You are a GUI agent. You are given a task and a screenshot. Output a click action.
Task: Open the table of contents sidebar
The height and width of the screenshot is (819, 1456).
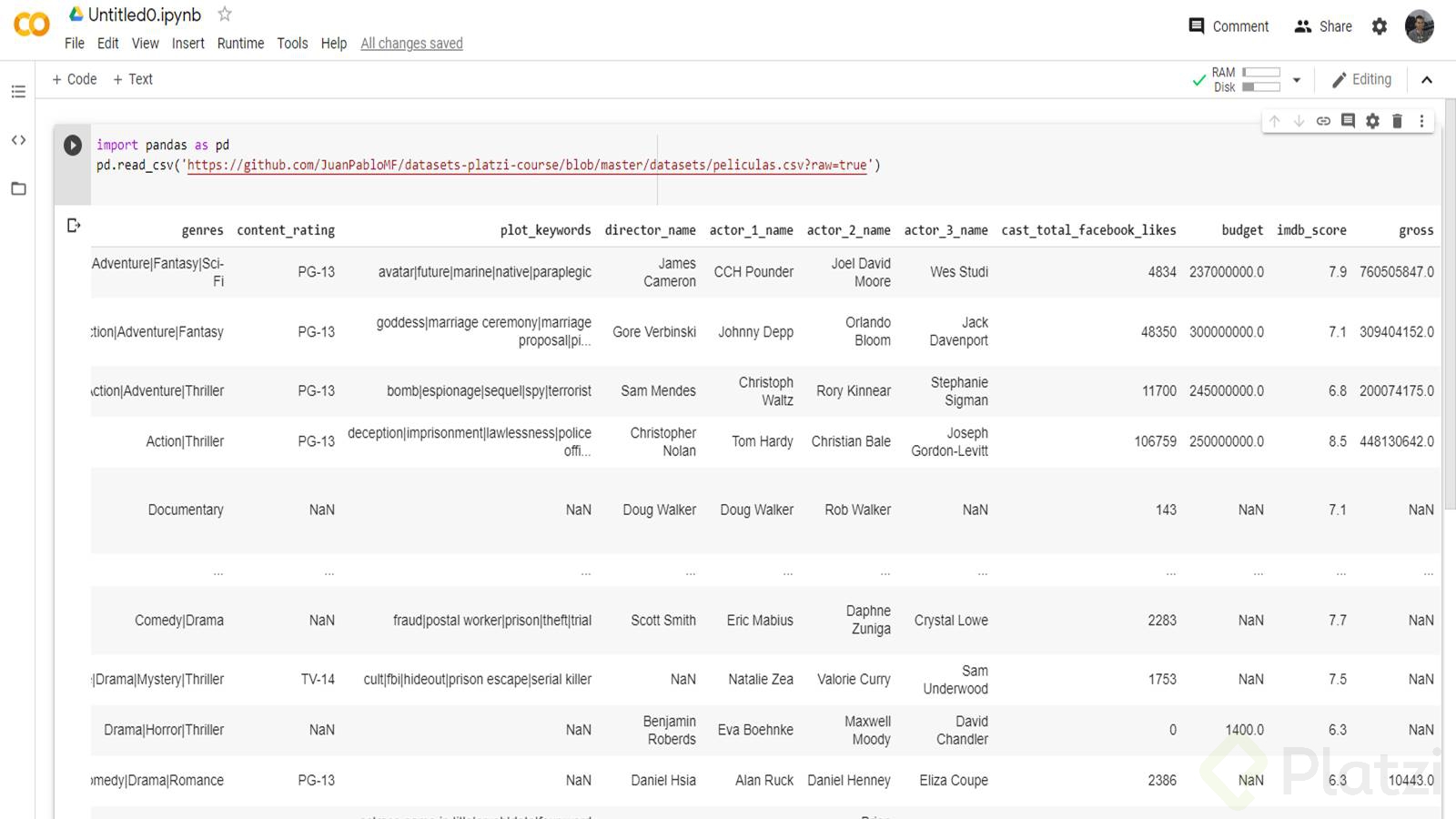click(18, 91)
